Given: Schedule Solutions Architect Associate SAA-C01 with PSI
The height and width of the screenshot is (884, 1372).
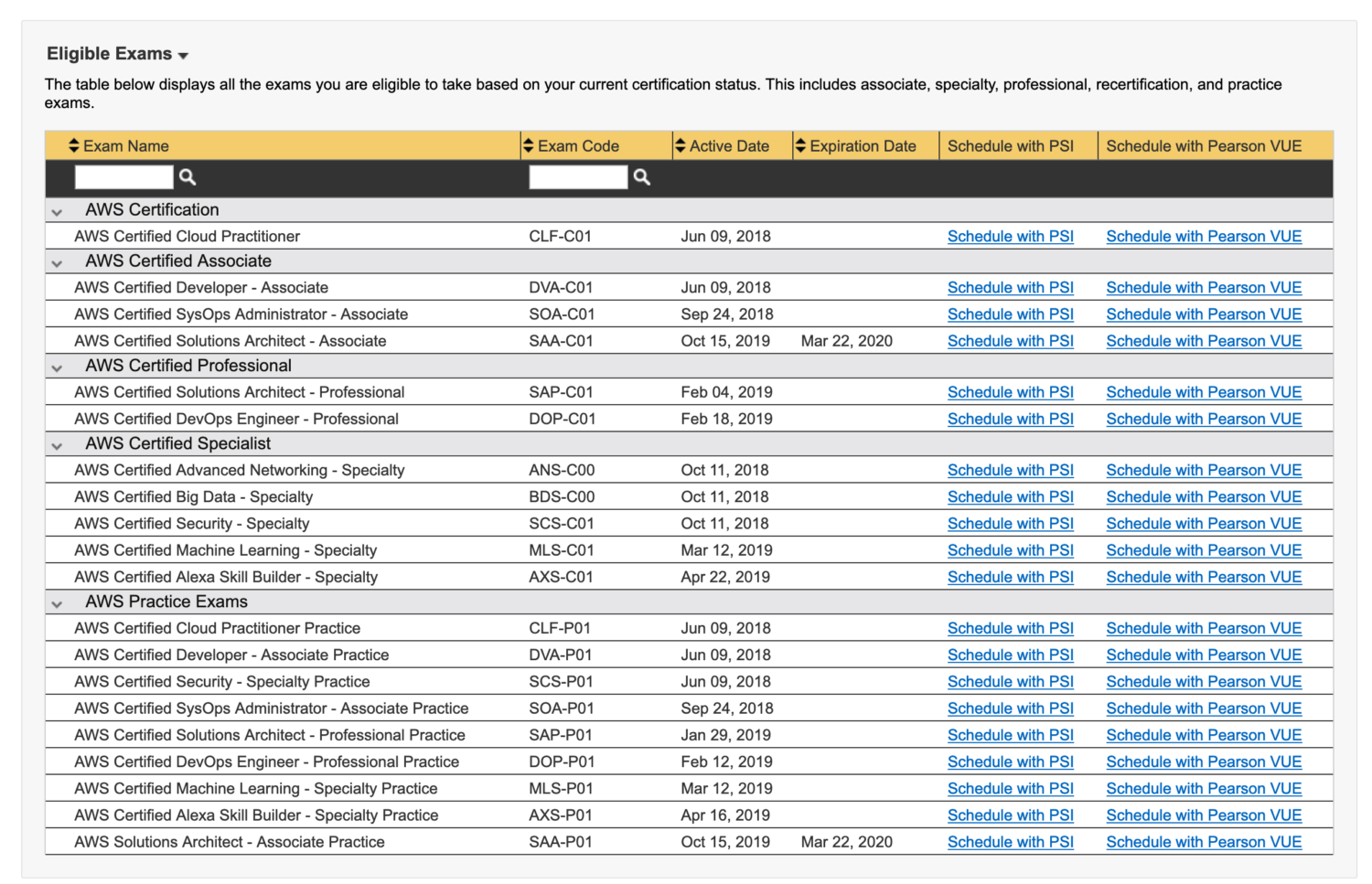Looking at the screenshot, I should [x=1011, y=341].
